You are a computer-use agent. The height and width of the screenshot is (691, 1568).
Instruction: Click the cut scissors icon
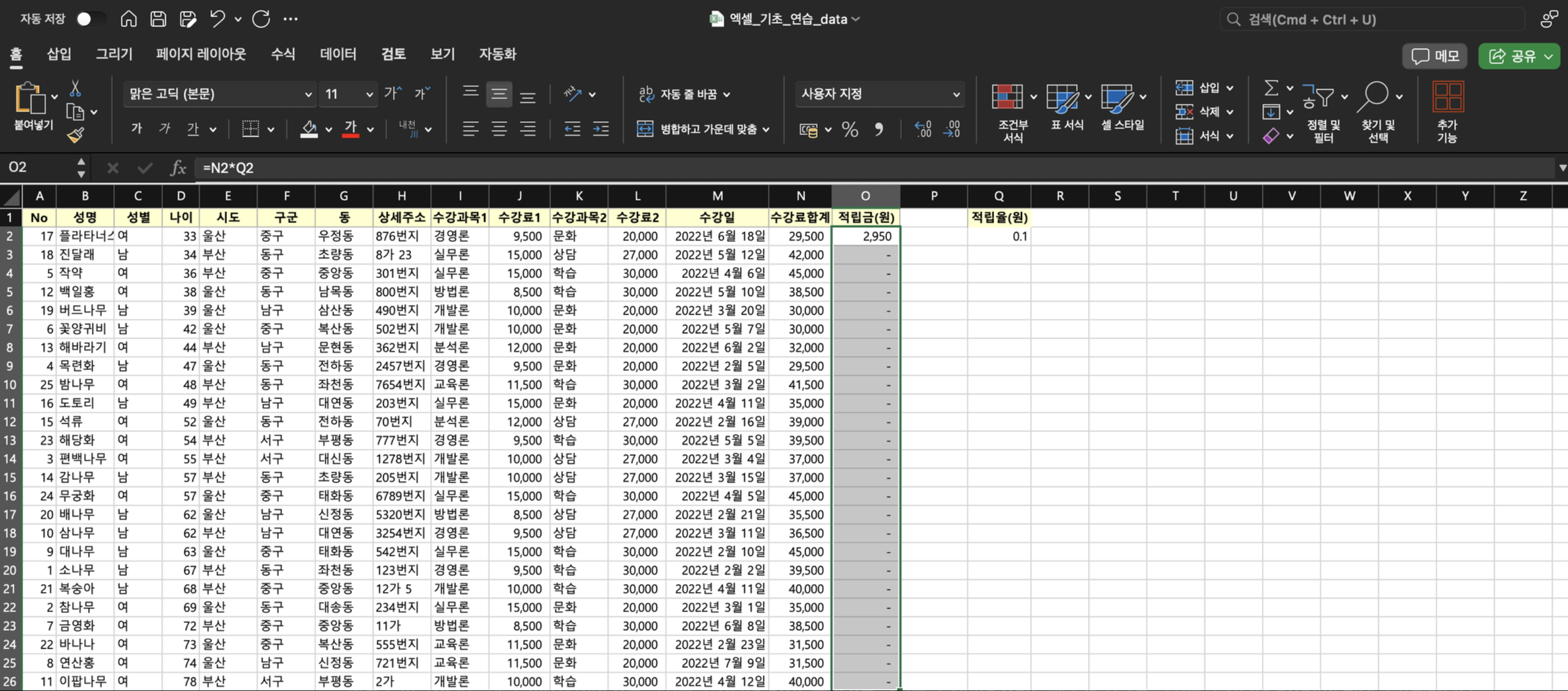pyautogui.click(x=76, y=89)
